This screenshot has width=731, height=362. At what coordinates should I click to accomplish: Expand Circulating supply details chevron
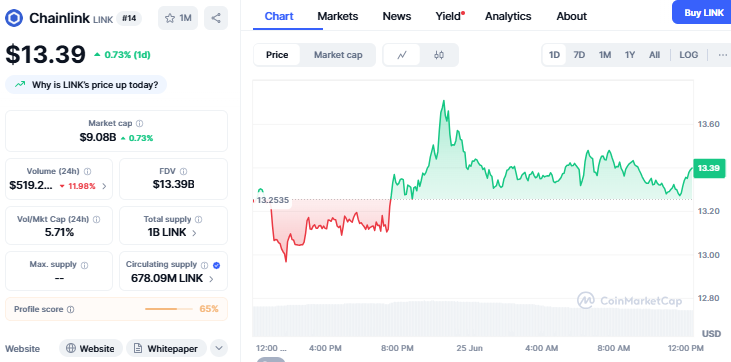point(211,279)
